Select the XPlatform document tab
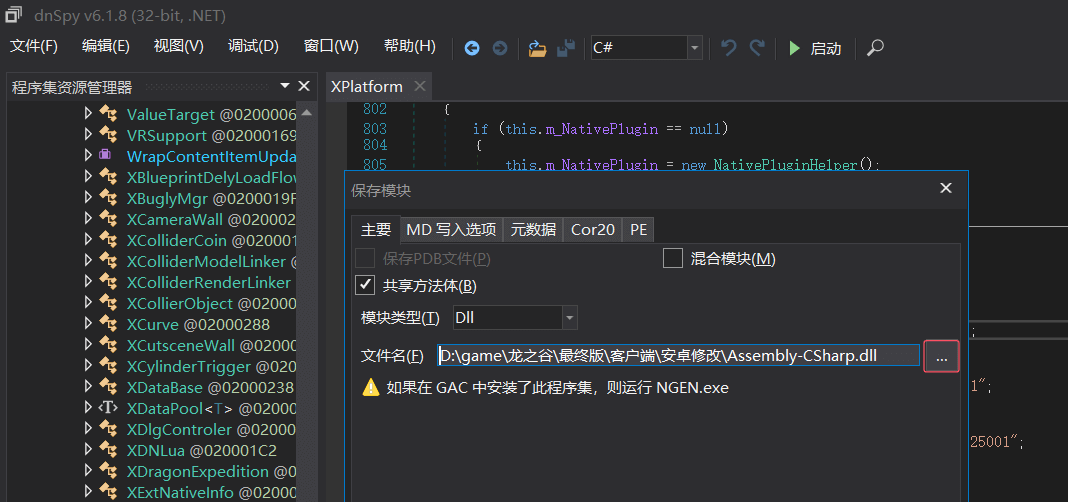This screenshot has width=1068, height=502. [366, 87]
